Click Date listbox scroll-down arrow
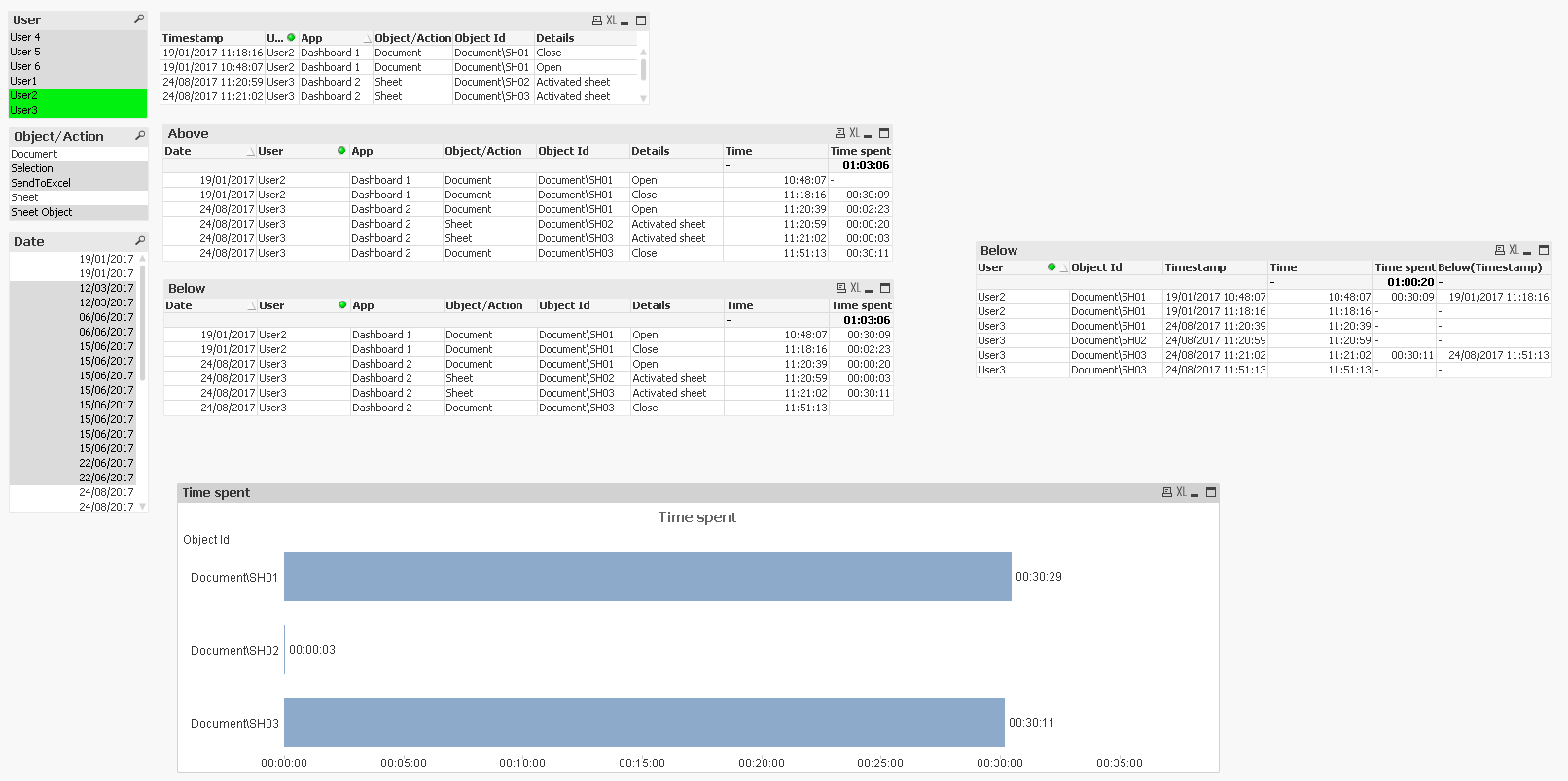Screen dimensions: 1568x781 pos(143,507)
